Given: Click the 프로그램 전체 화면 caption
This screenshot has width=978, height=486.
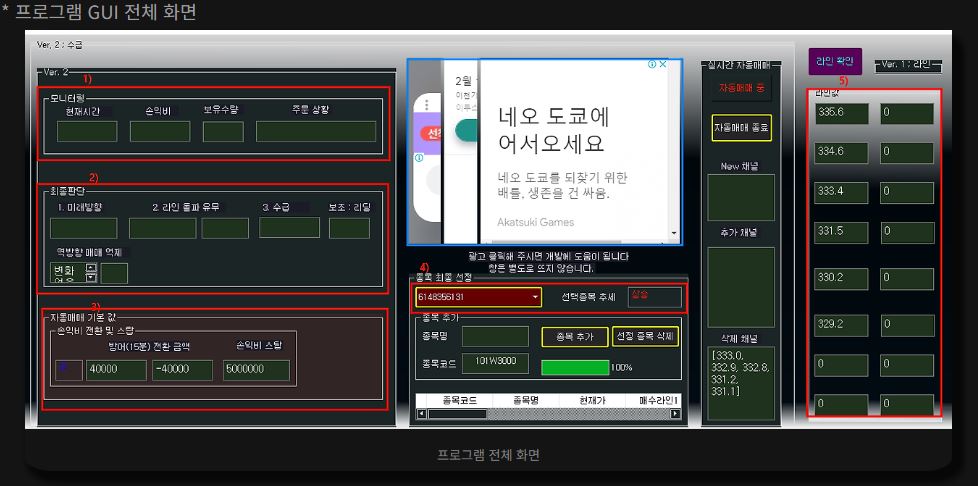Looking at the screenshot, I should (x=488, y=455).
